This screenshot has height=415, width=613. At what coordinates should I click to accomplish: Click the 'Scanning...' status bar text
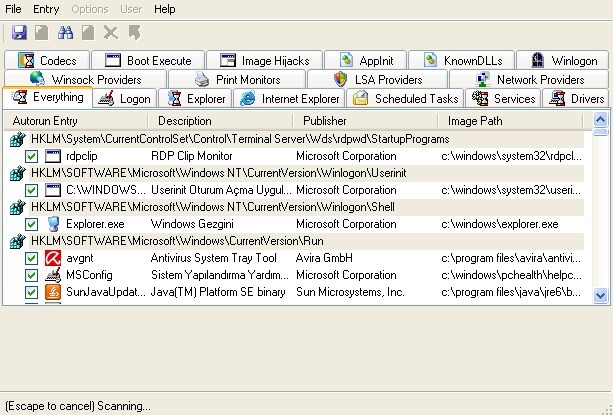click(124, 406)
